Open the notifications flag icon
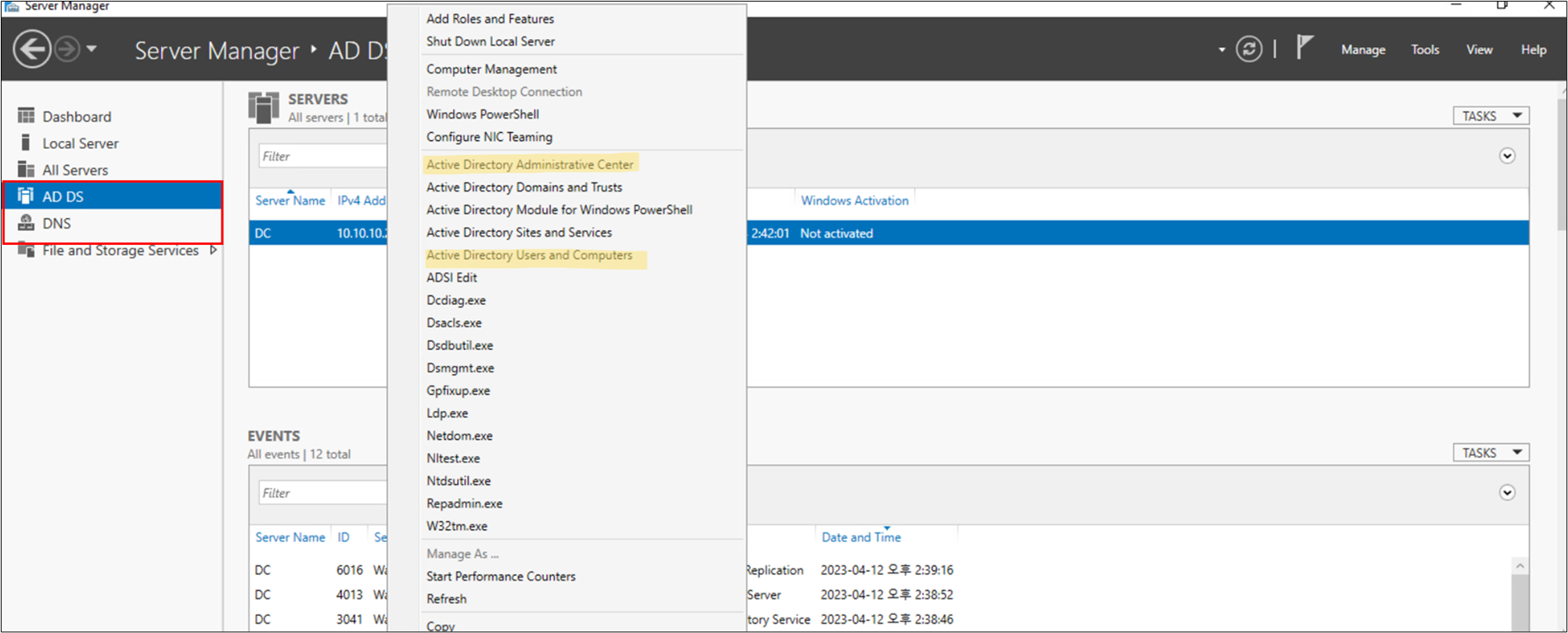The height and width of the screenshot is (633, 1568). [1304, 47]
